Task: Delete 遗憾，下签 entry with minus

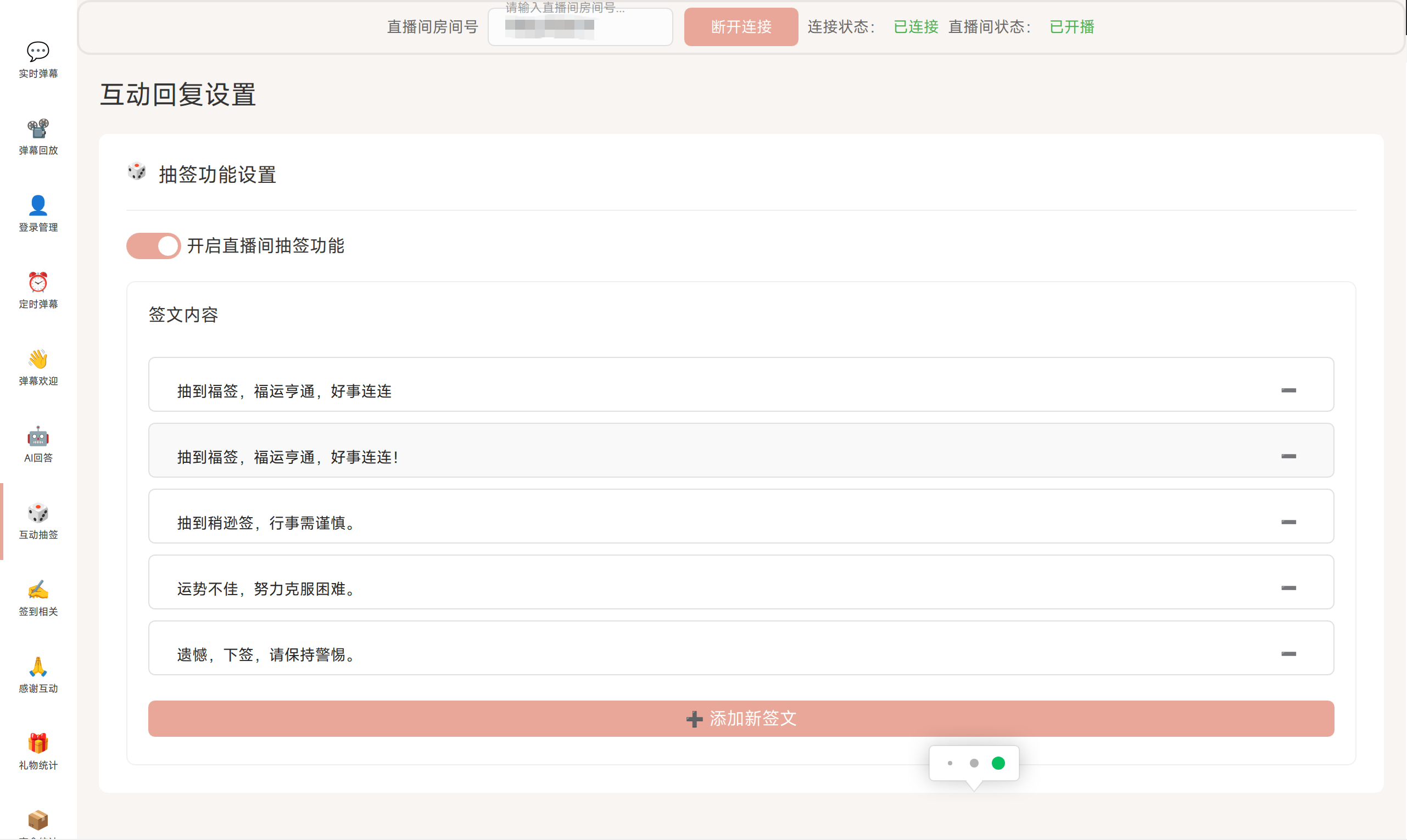Action: (x=1288, y=654)
